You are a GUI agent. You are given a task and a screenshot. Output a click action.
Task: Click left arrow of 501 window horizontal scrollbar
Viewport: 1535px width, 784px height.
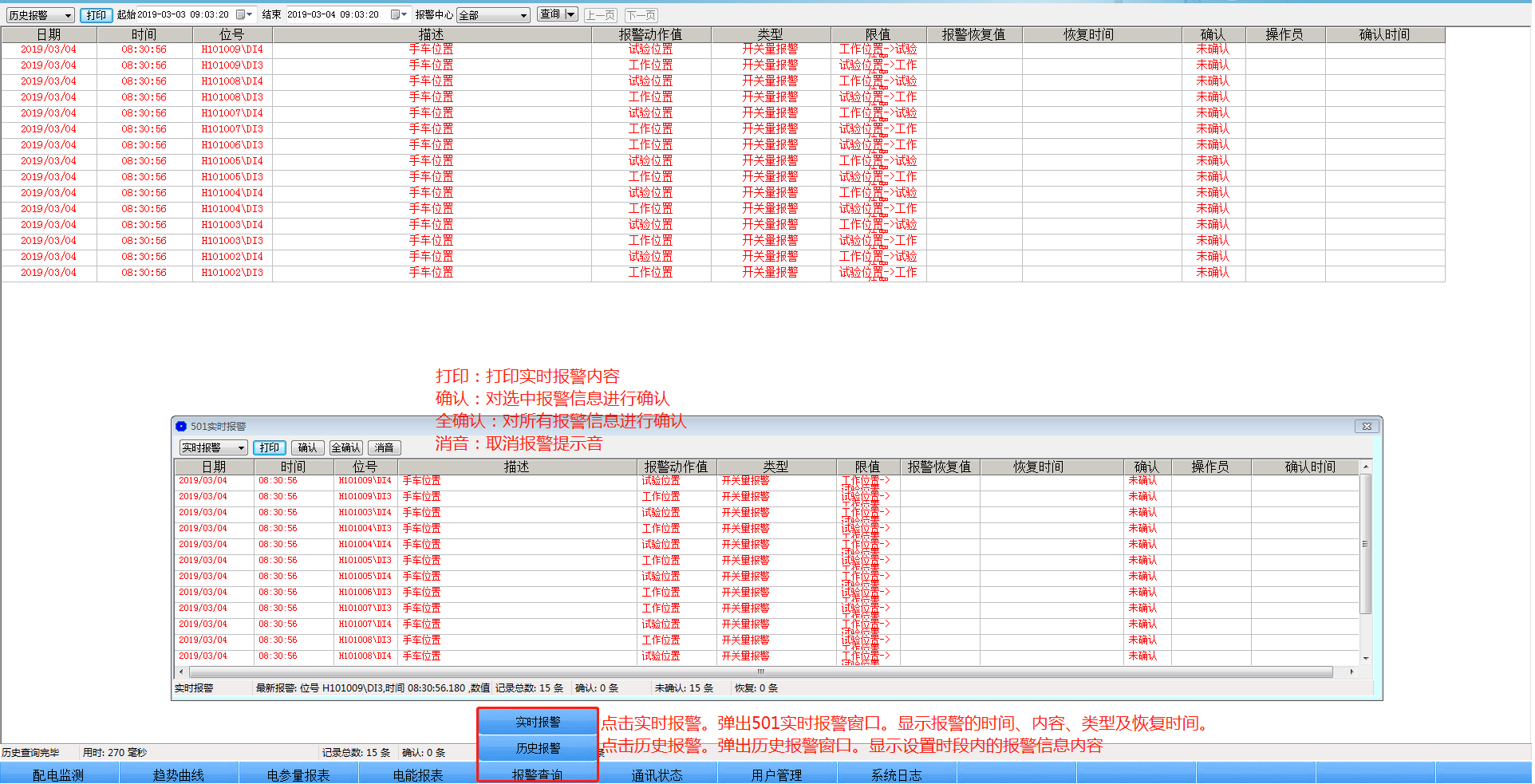182,672
